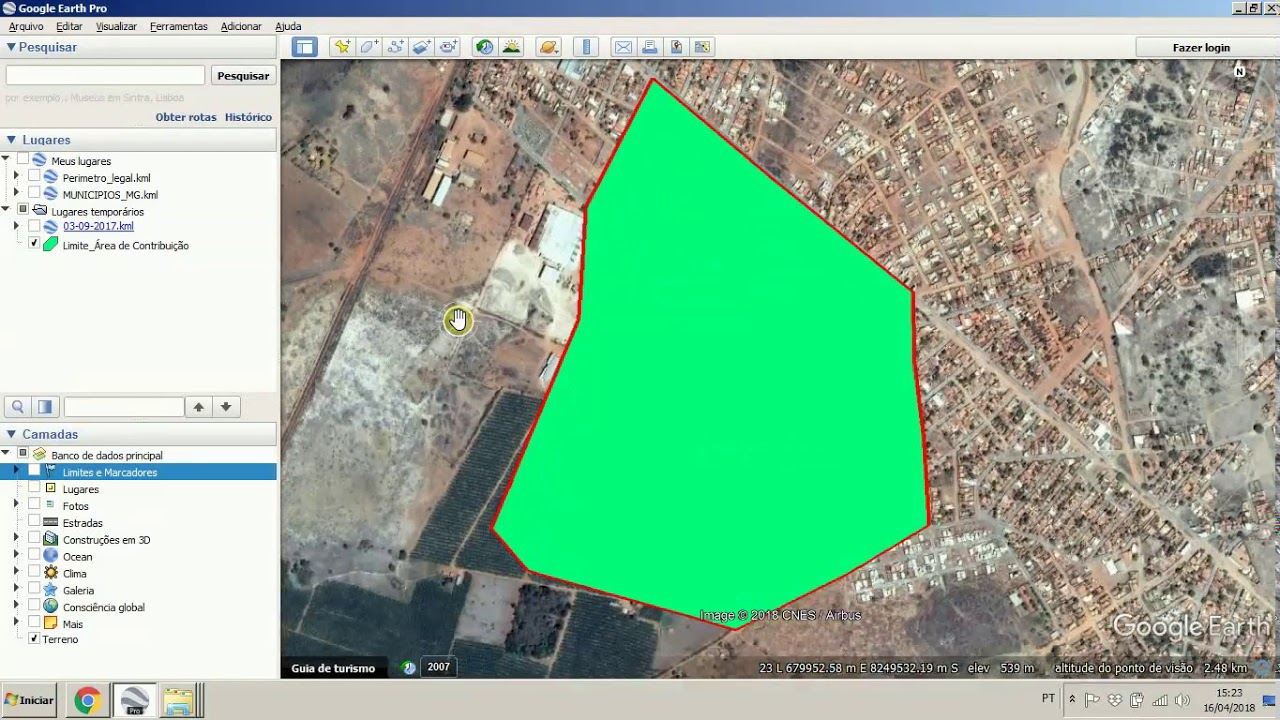Open the Adicionar menu
Image resolution: width=1280 pixels, height=720 pixels.
(x=241, y=26)
